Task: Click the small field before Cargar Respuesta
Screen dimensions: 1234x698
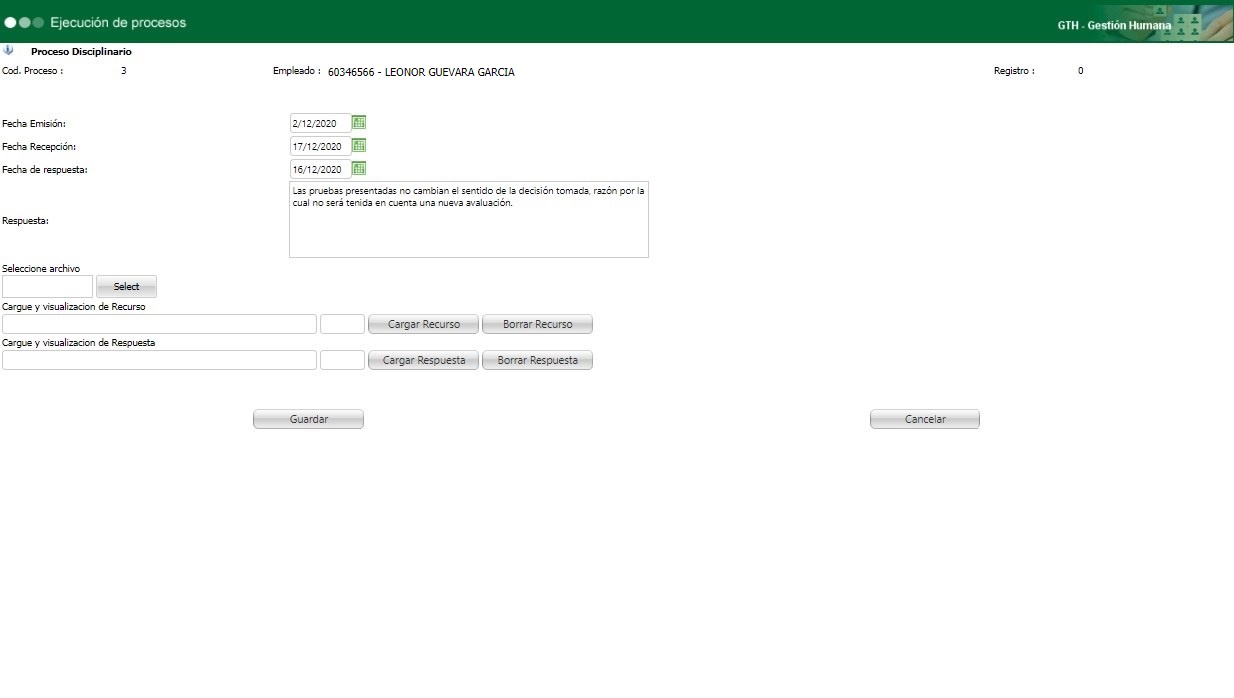Action: (x=342, y=360)
